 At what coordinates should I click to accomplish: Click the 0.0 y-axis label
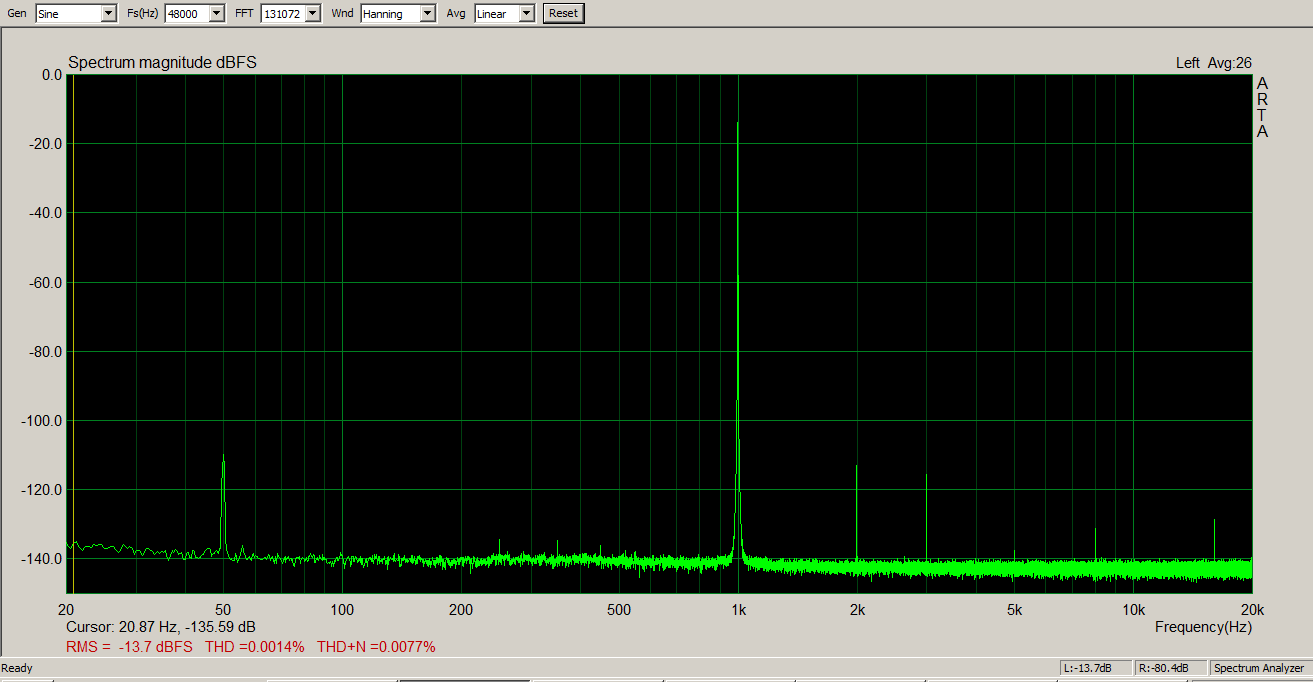click(52, 75)
